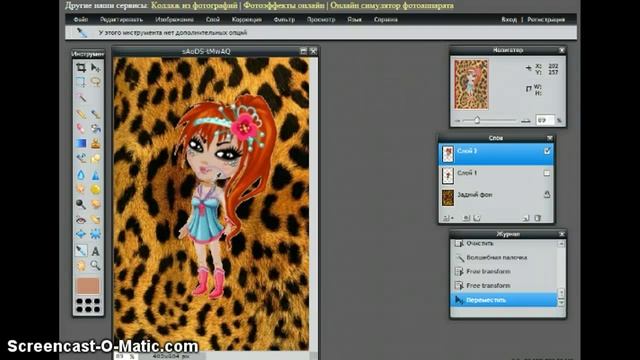Select the Gradient tool
This screenshot has width=640, height=360.
point(81,143)
